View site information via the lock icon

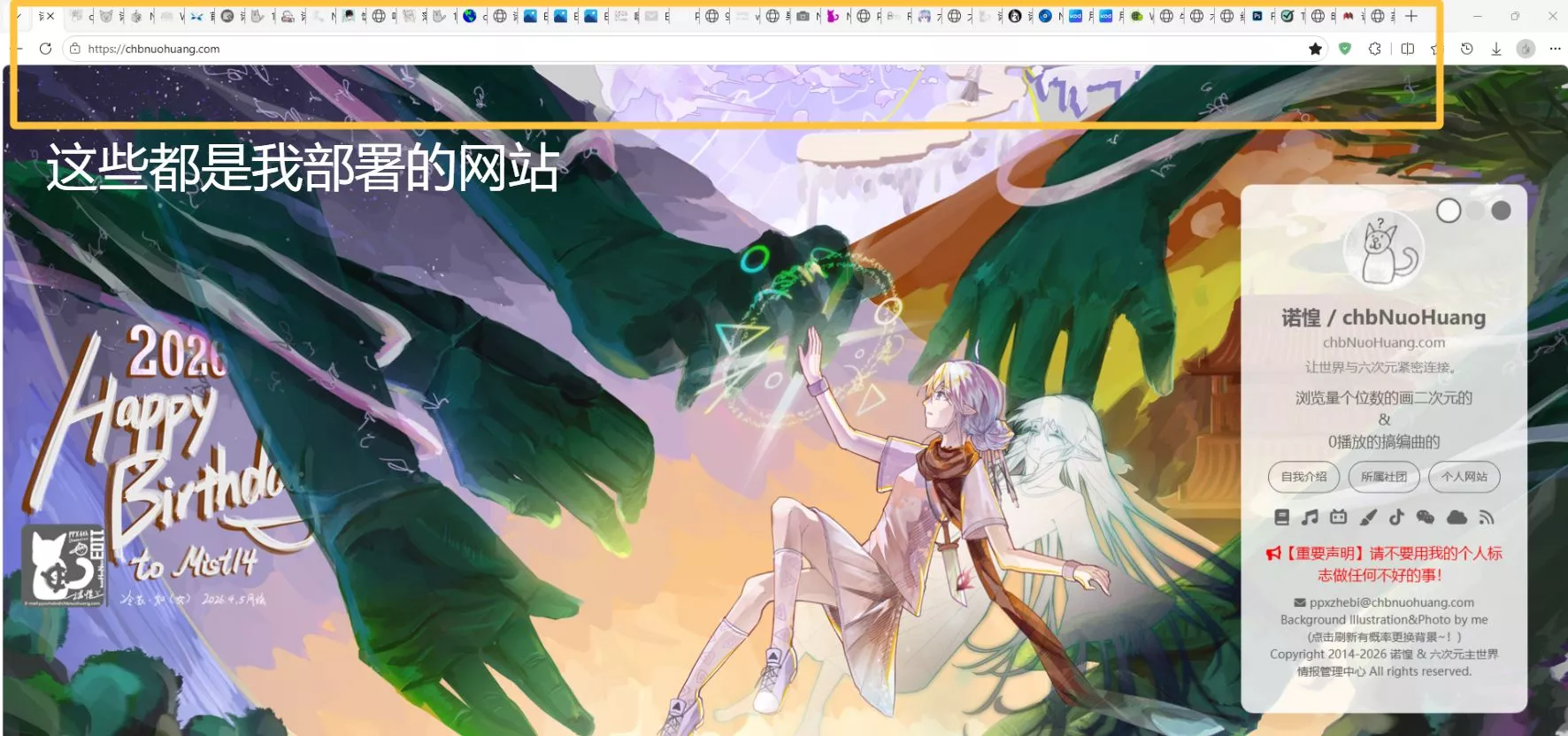75,49
